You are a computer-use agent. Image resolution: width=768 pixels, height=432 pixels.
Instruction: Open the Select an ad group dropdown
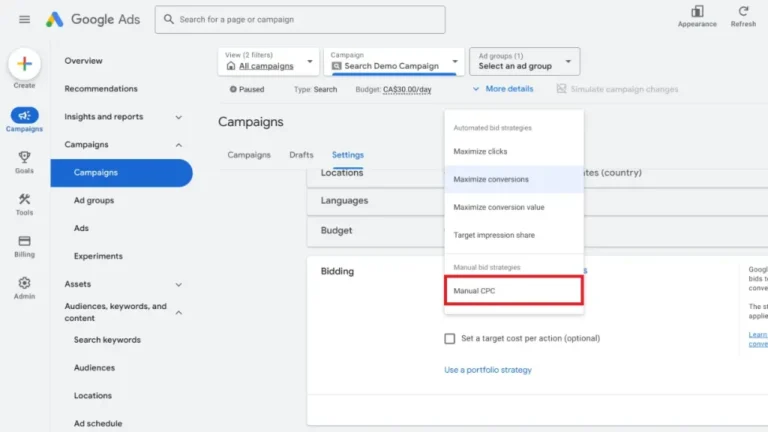coord(523,61)
